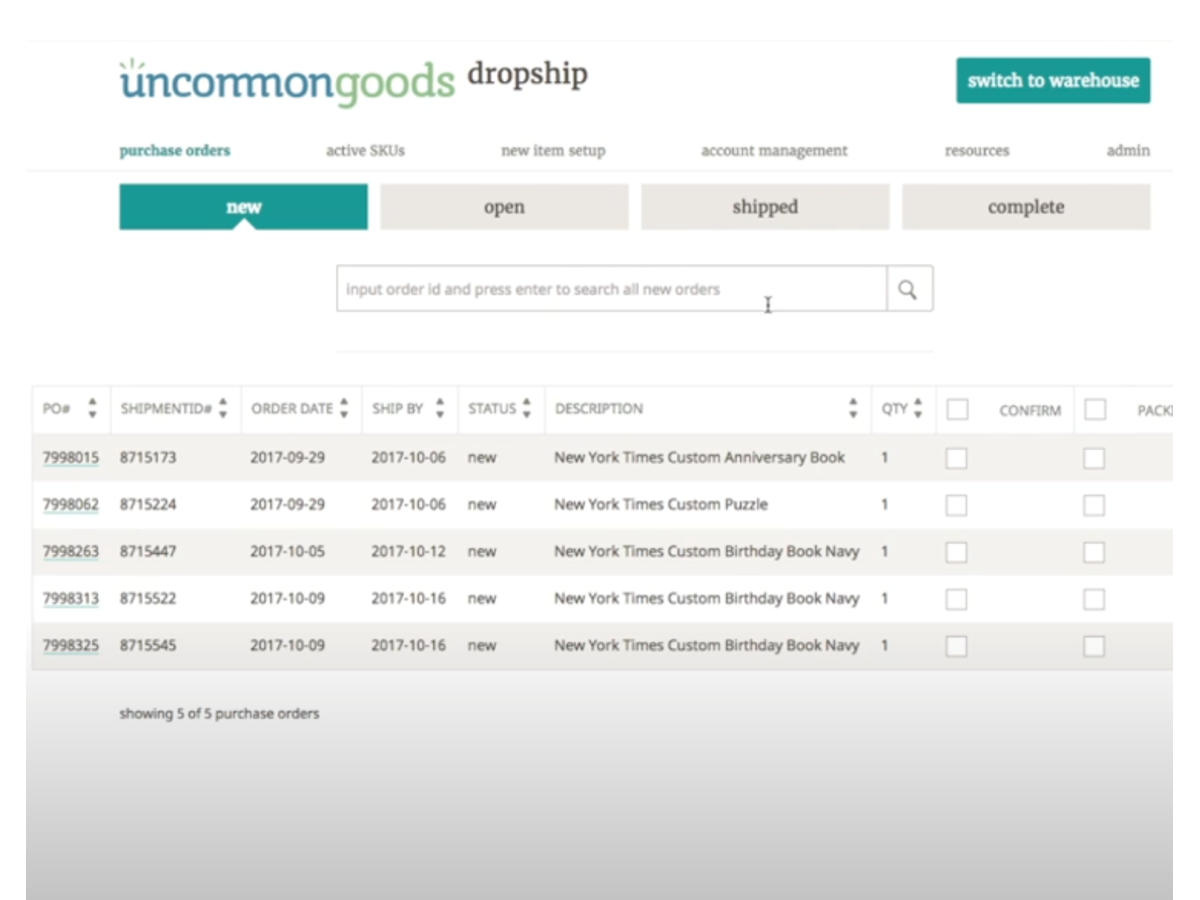Click the "showing 5 of 5 purchase orders" text

click(219, 714)
